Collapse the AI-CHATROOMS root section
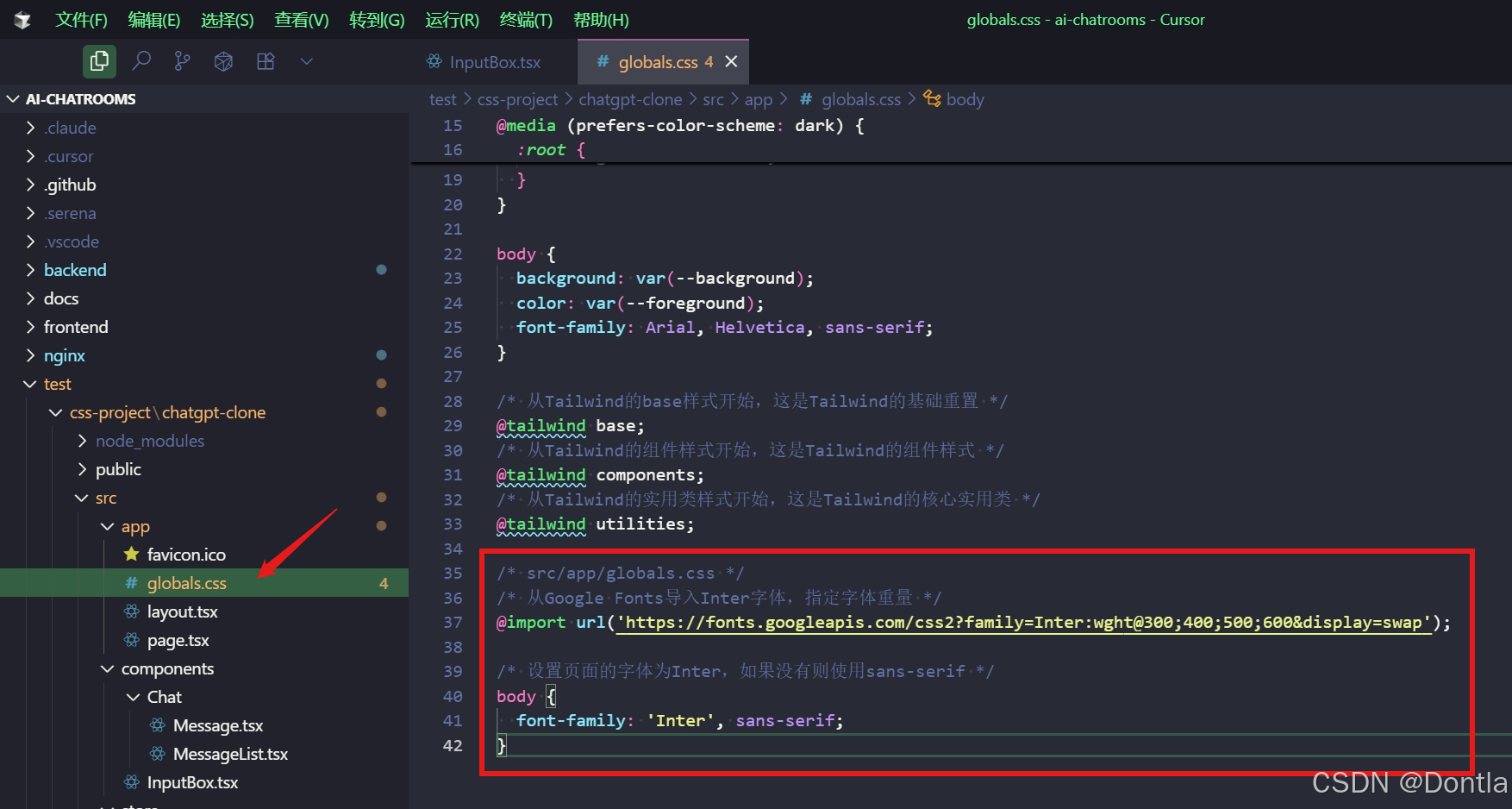 coord(14,99)
